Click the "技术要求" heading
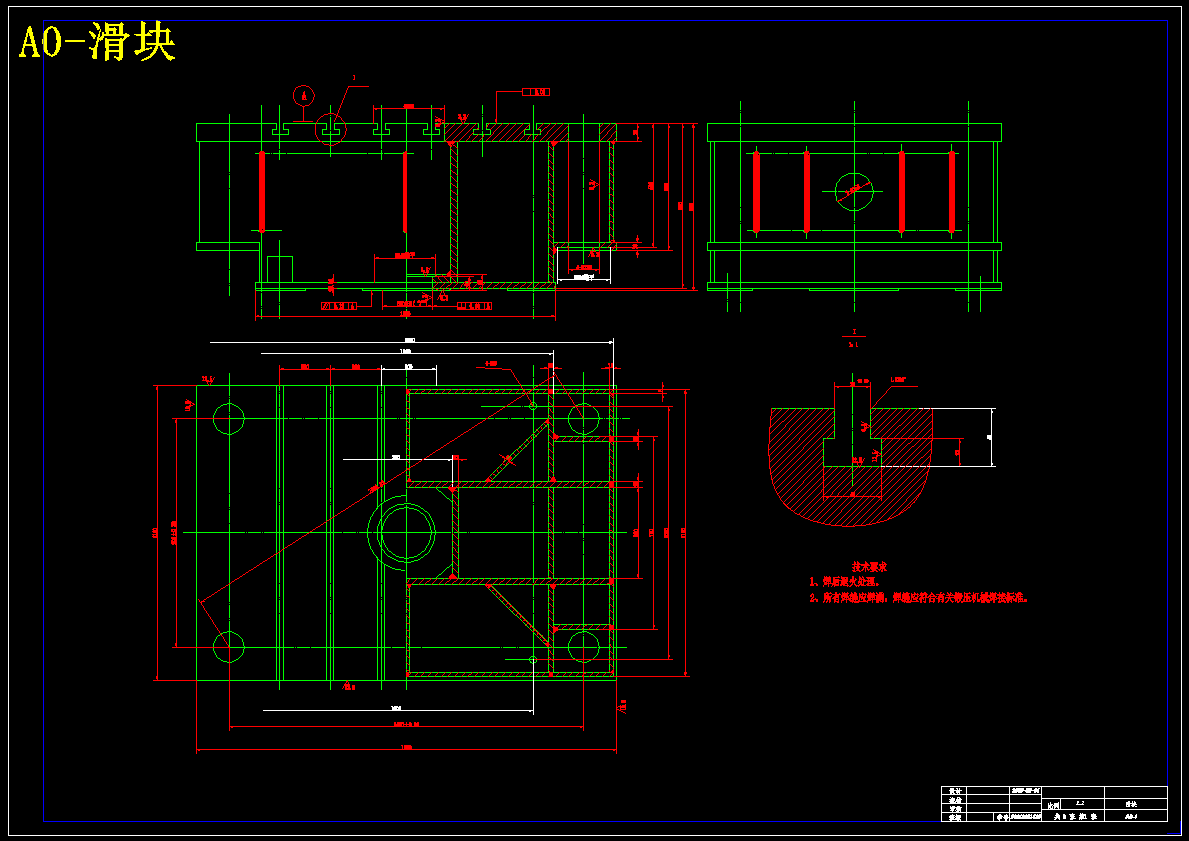Viewport: 1189px width, 841px height. click(869, 566)
